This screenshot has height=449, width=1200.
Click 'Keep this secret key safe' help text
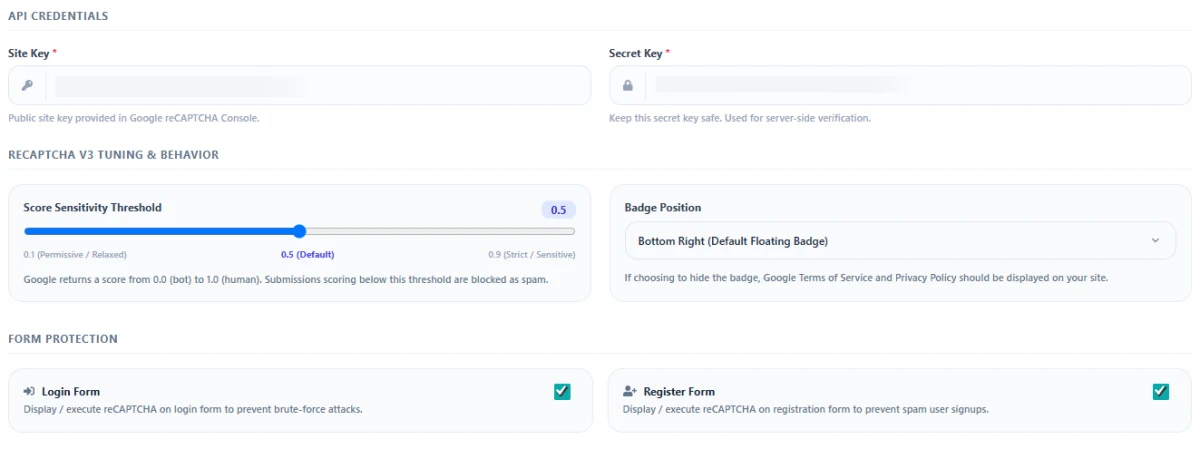(740, 118)
